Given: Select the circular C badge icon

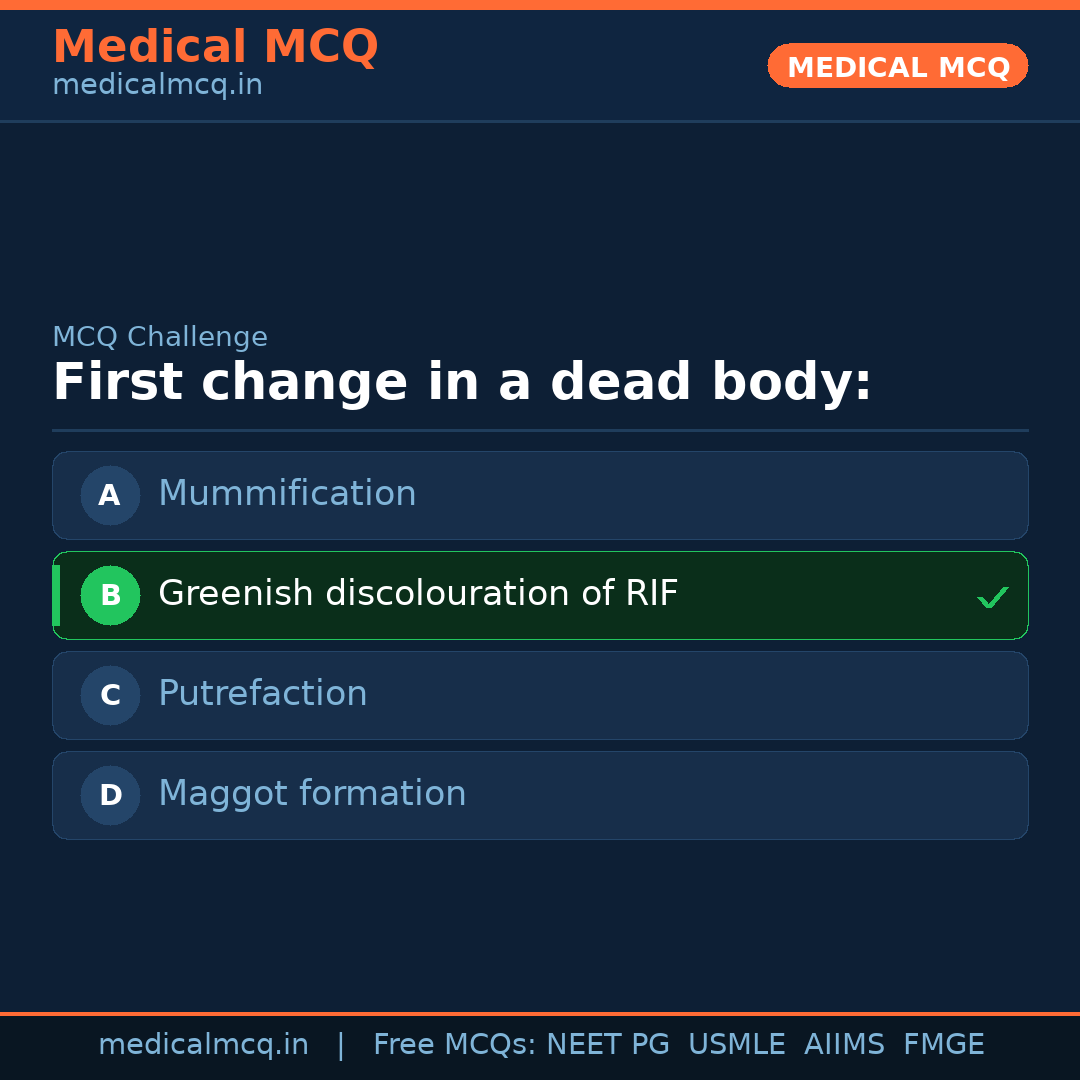Looking at the screenshot, I should coord(110,695).
